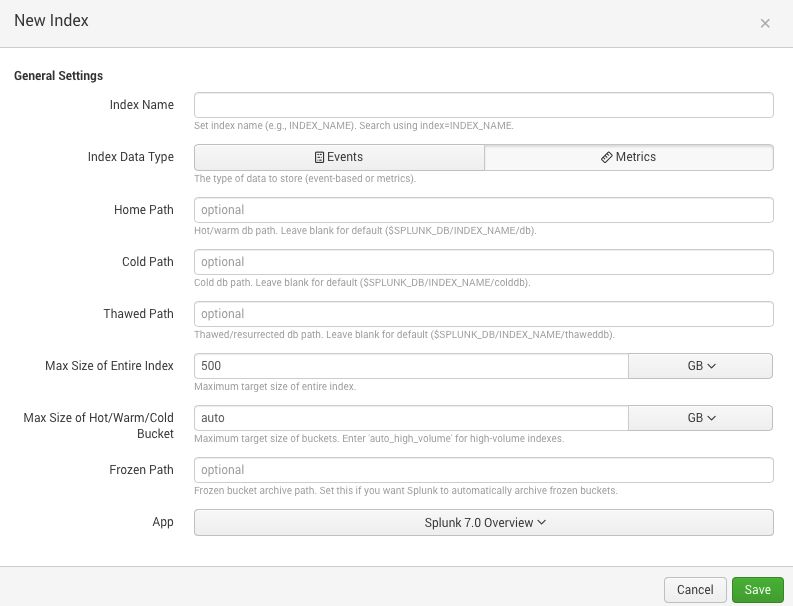Save the new index
Viewport: 793px width, 606px height.
[757, 589]
